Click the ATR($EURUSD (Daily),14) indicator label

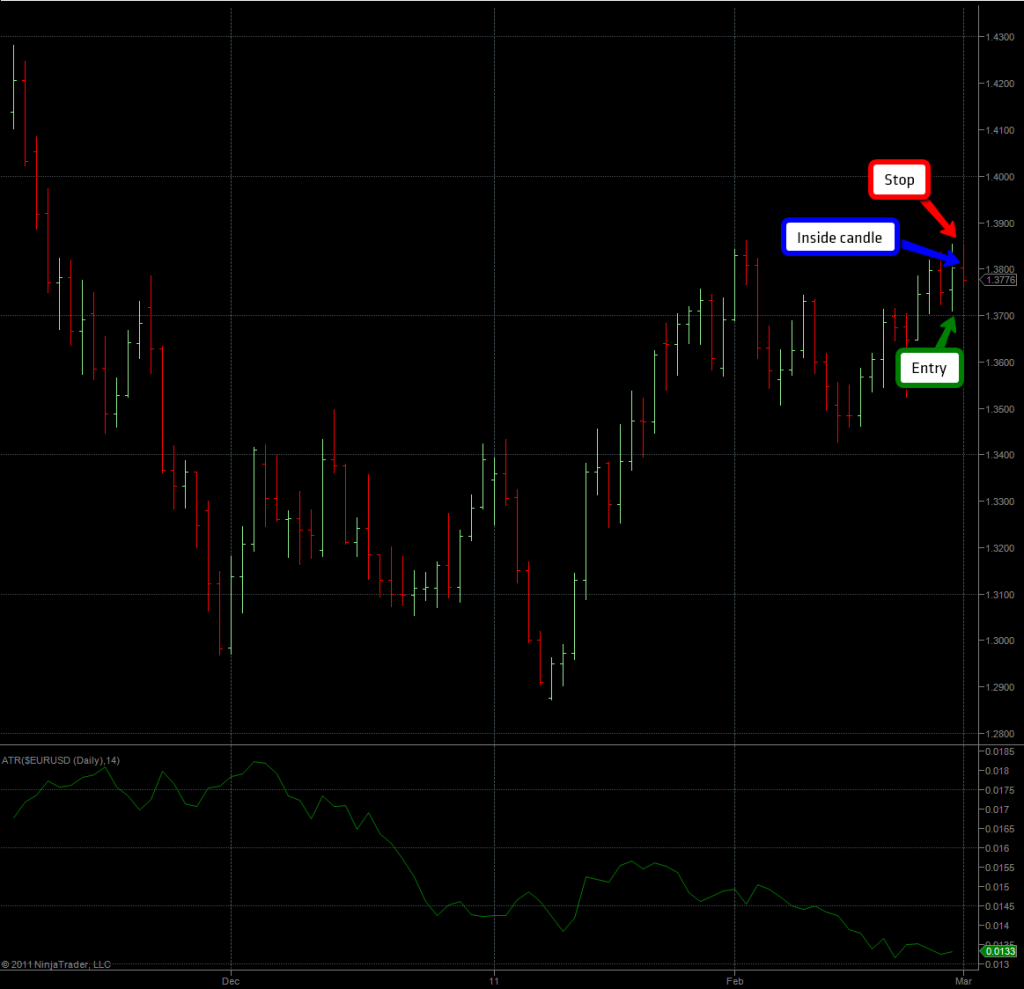(x=60, y=761)
